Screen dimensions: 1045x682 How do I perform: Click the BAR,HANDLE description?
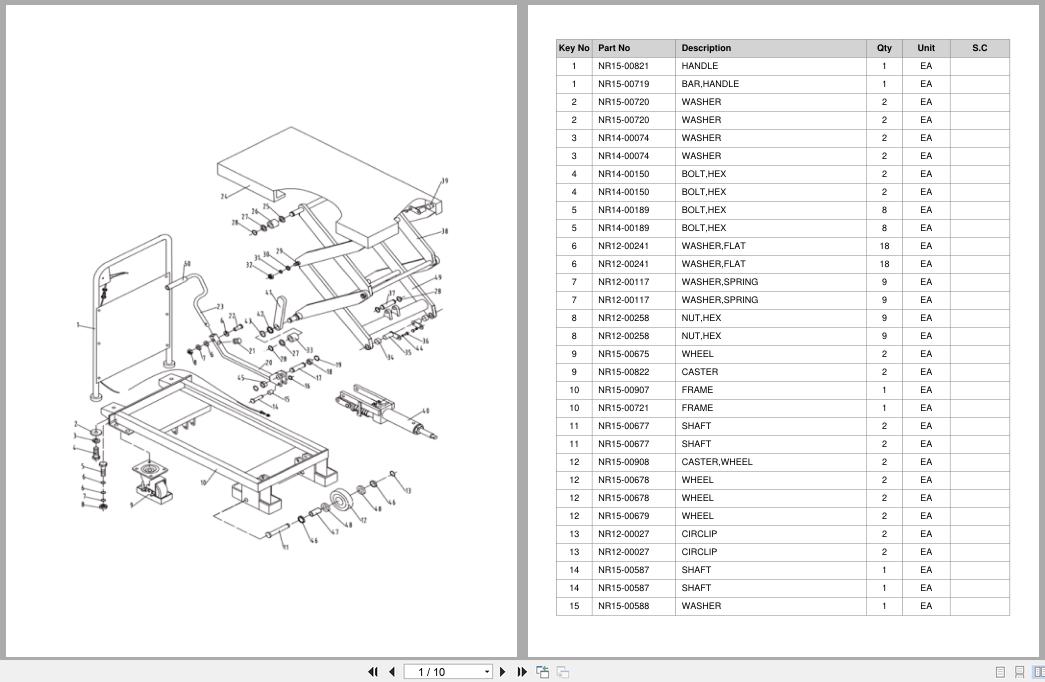[x=710, y=84]
